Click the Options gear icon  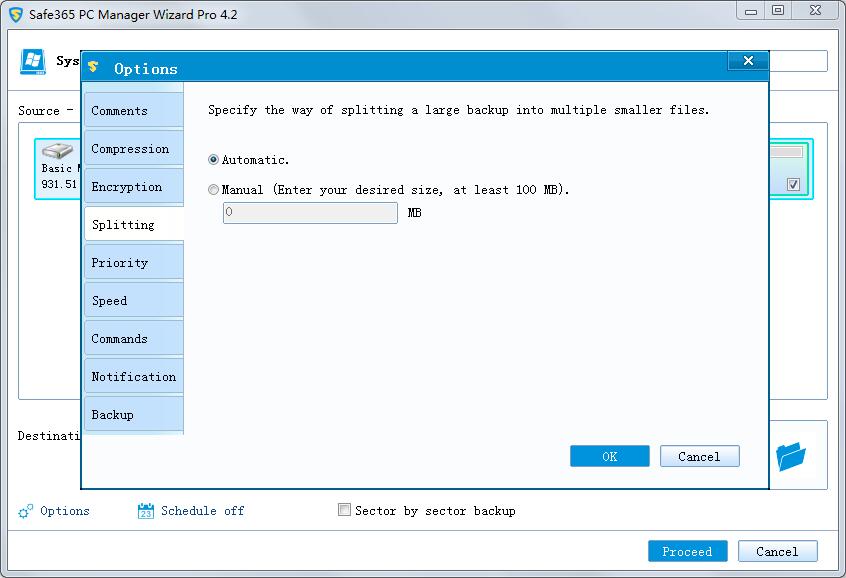pos(26,511)
